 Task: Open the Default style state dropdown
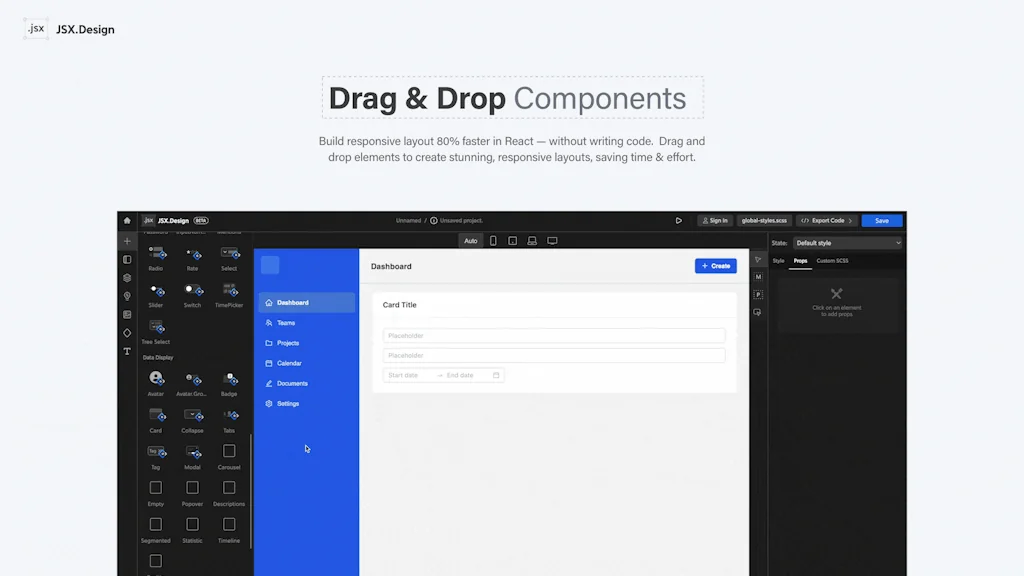tap(846, 243)
